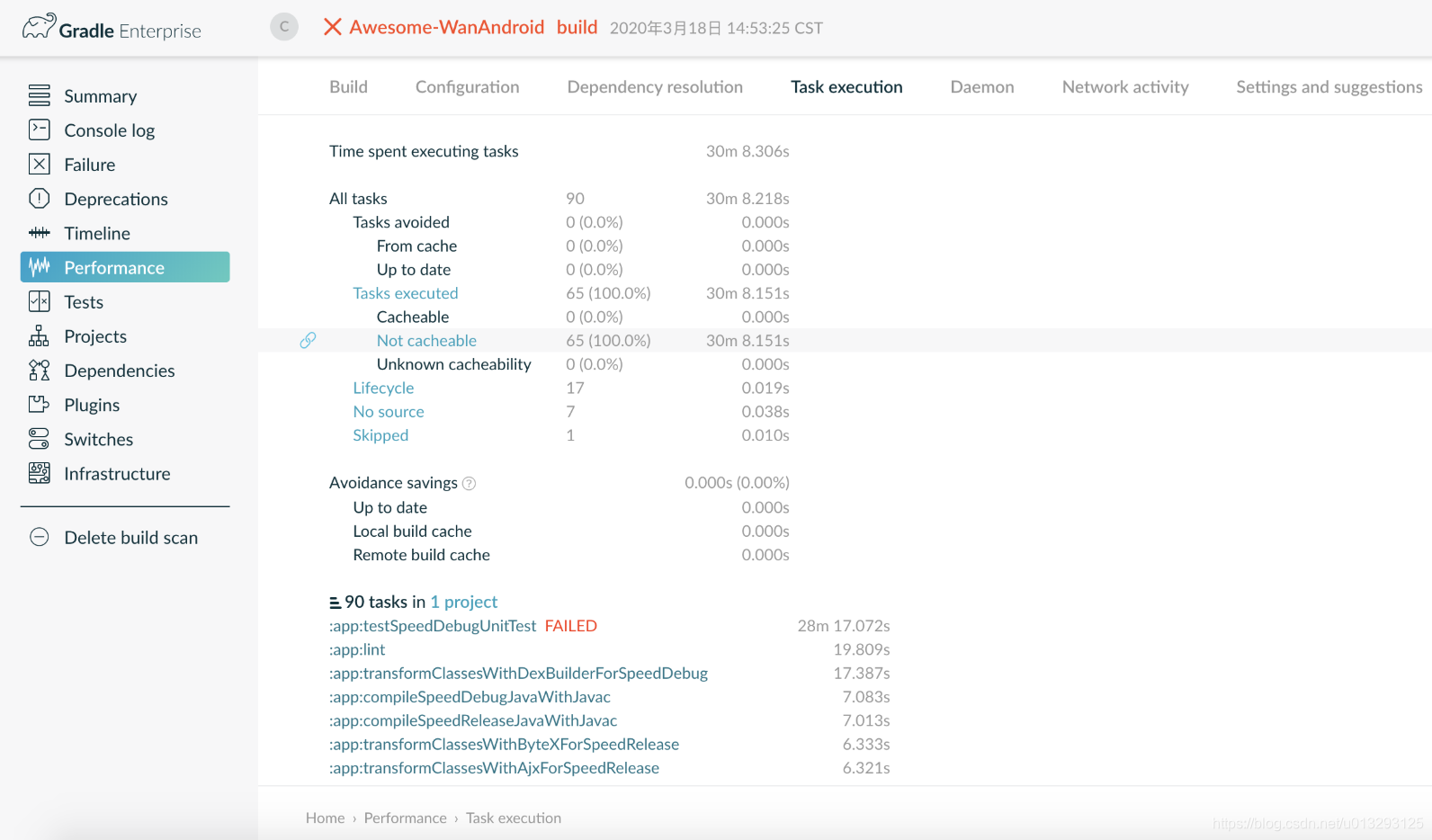Image resolution: width=1432 pixels, height=840 pixels.
Task: Switch to the Daemon tab
Action: tap(982, 87)
